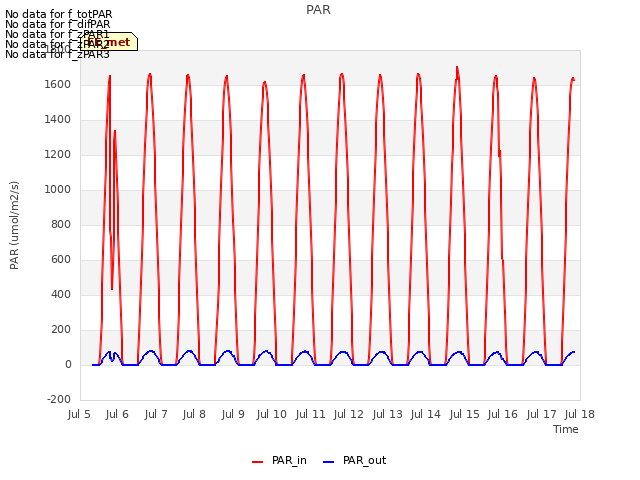Click the Jul 10 x-axis tick label
Screen dimensions: 640x480
(271, 415)
